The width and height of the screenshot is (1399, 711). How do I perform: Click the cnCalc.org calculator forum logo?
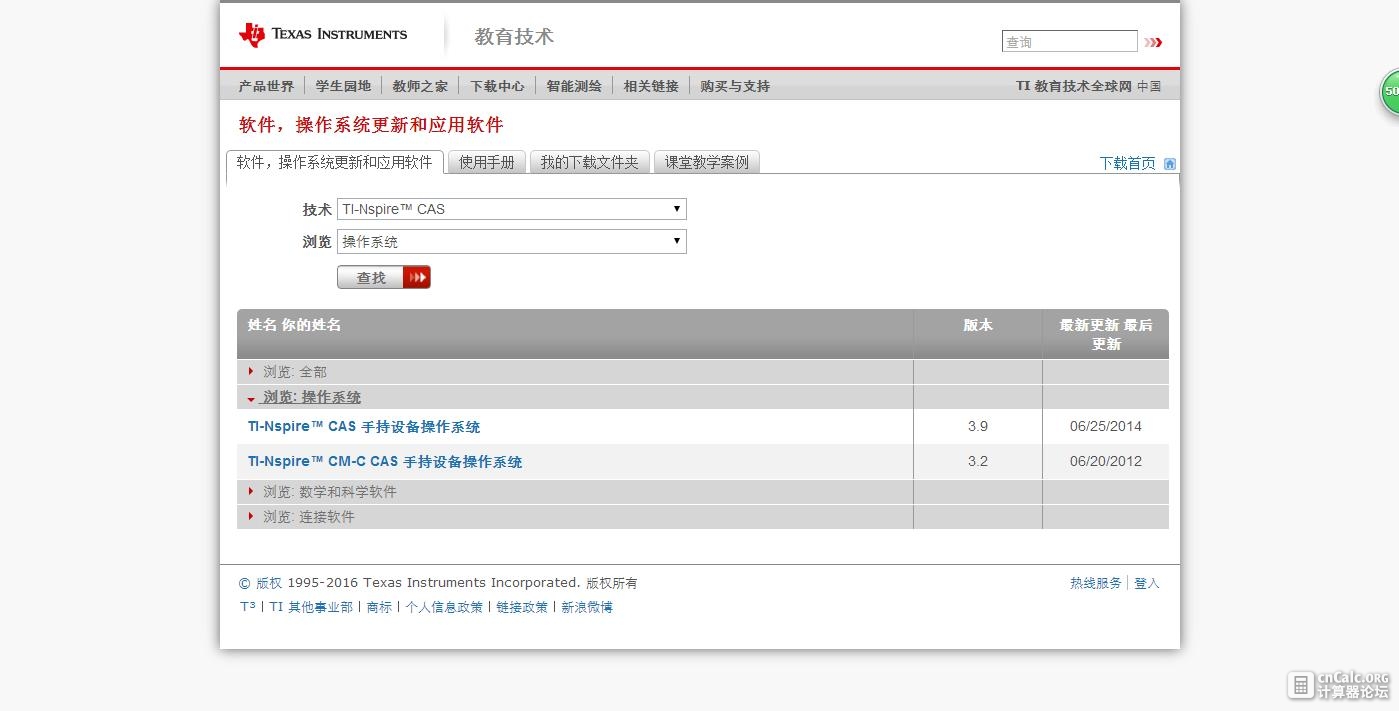tap(1338, 685)
